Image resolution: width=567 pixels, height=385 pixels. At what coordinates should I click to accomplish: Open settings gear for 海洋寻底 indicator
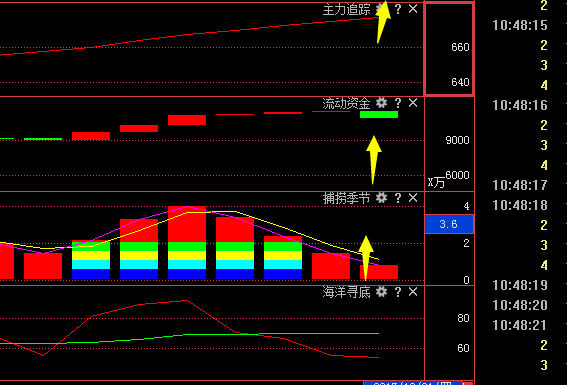tap(381, 292)
